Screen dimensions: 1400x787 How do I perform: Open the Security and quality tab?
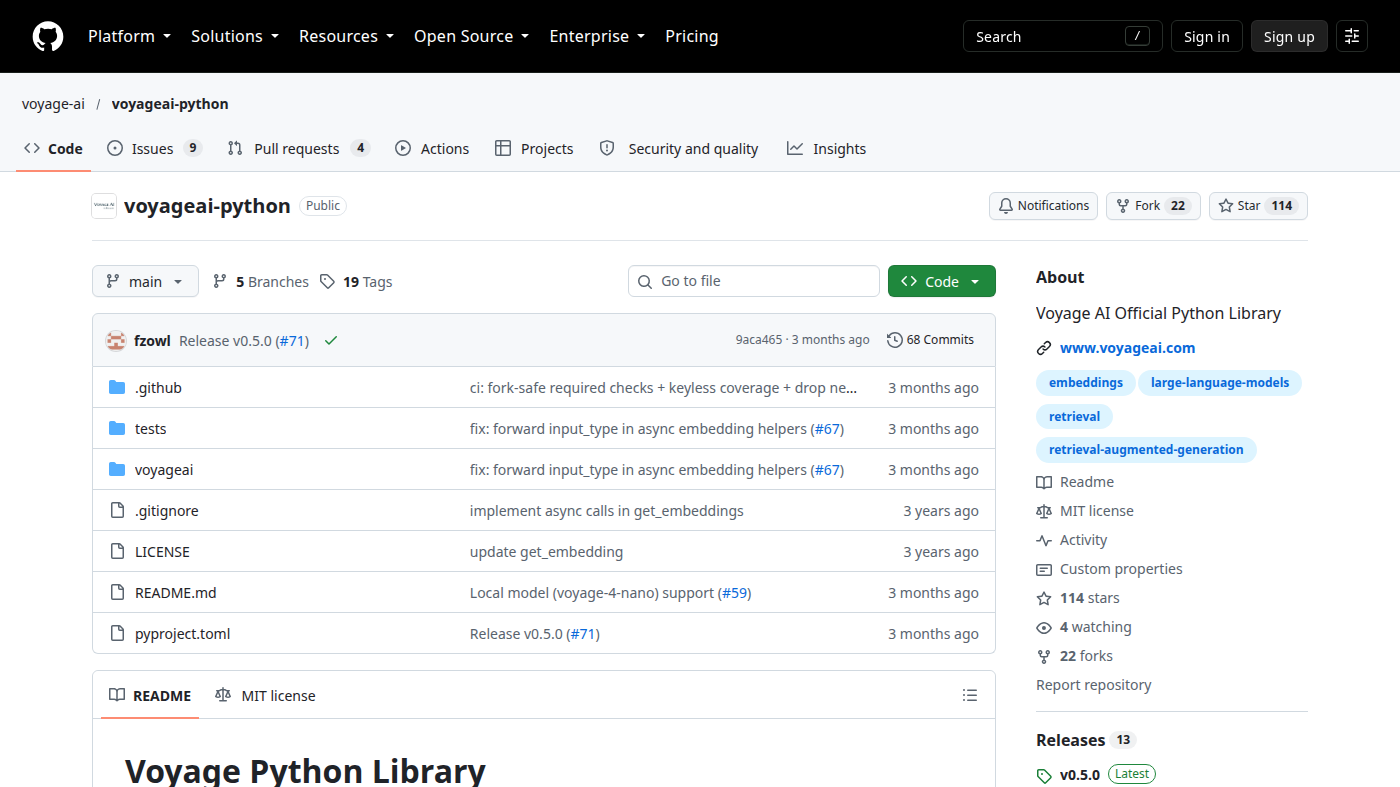point(678,149)
